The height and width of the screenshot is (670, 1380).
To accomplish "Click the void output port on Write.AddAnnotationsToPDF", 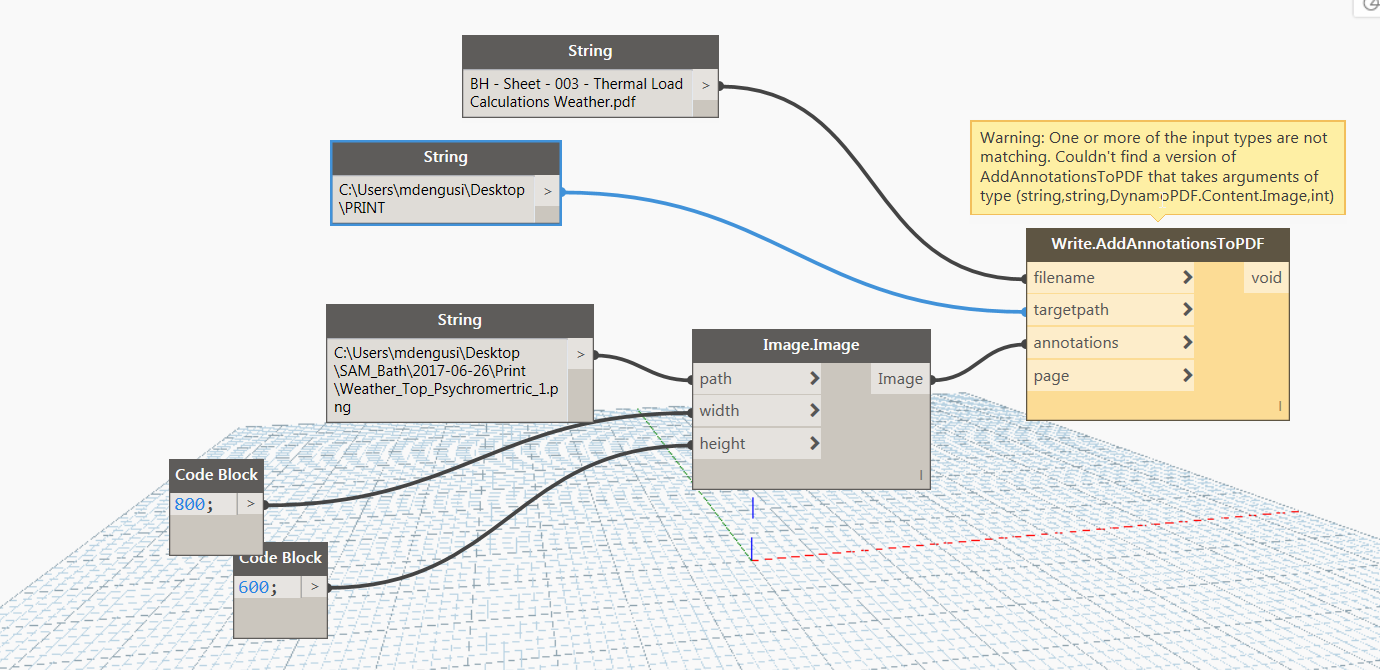I will coord(1265,277).
